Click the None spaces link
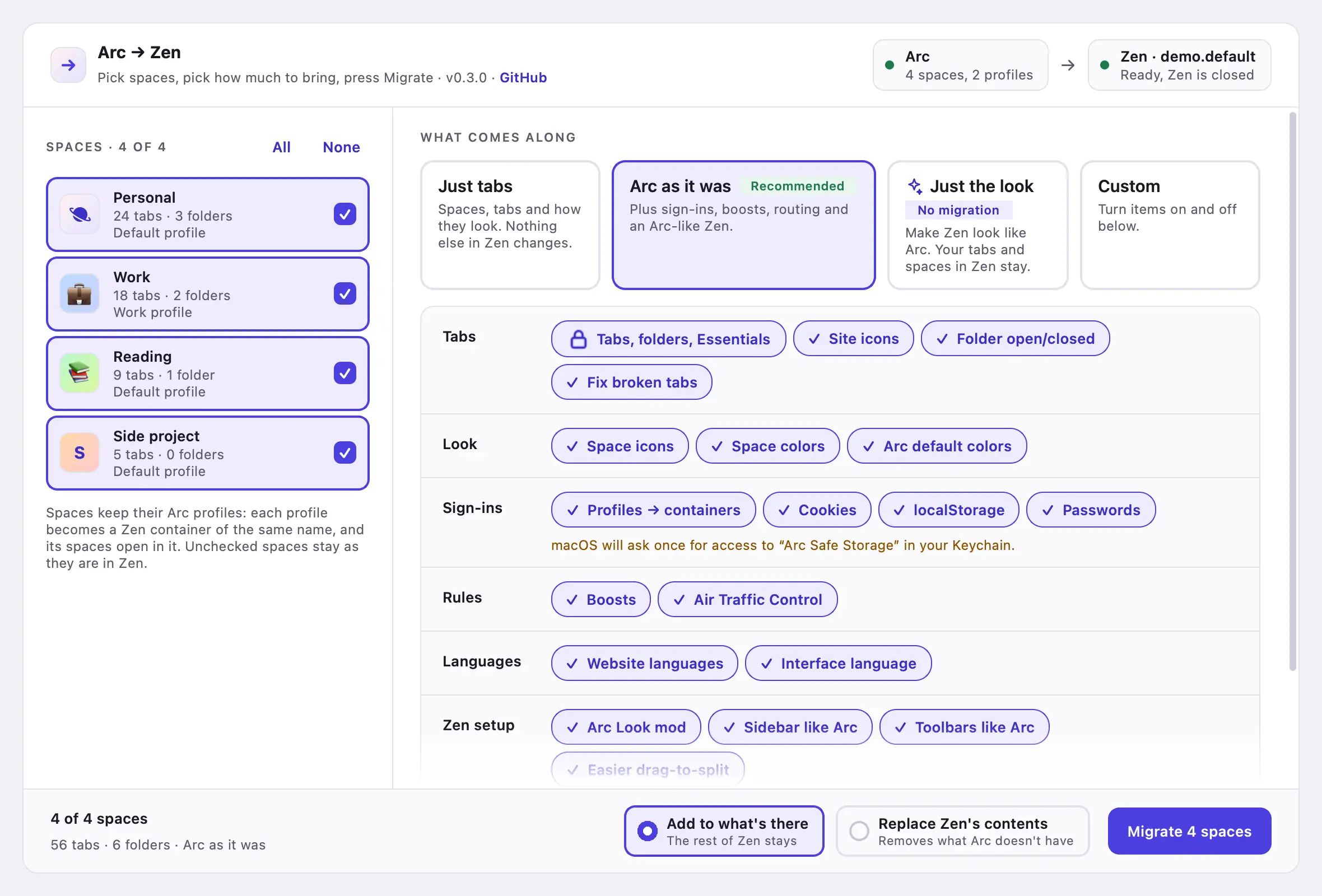 (x=341, y=147)
